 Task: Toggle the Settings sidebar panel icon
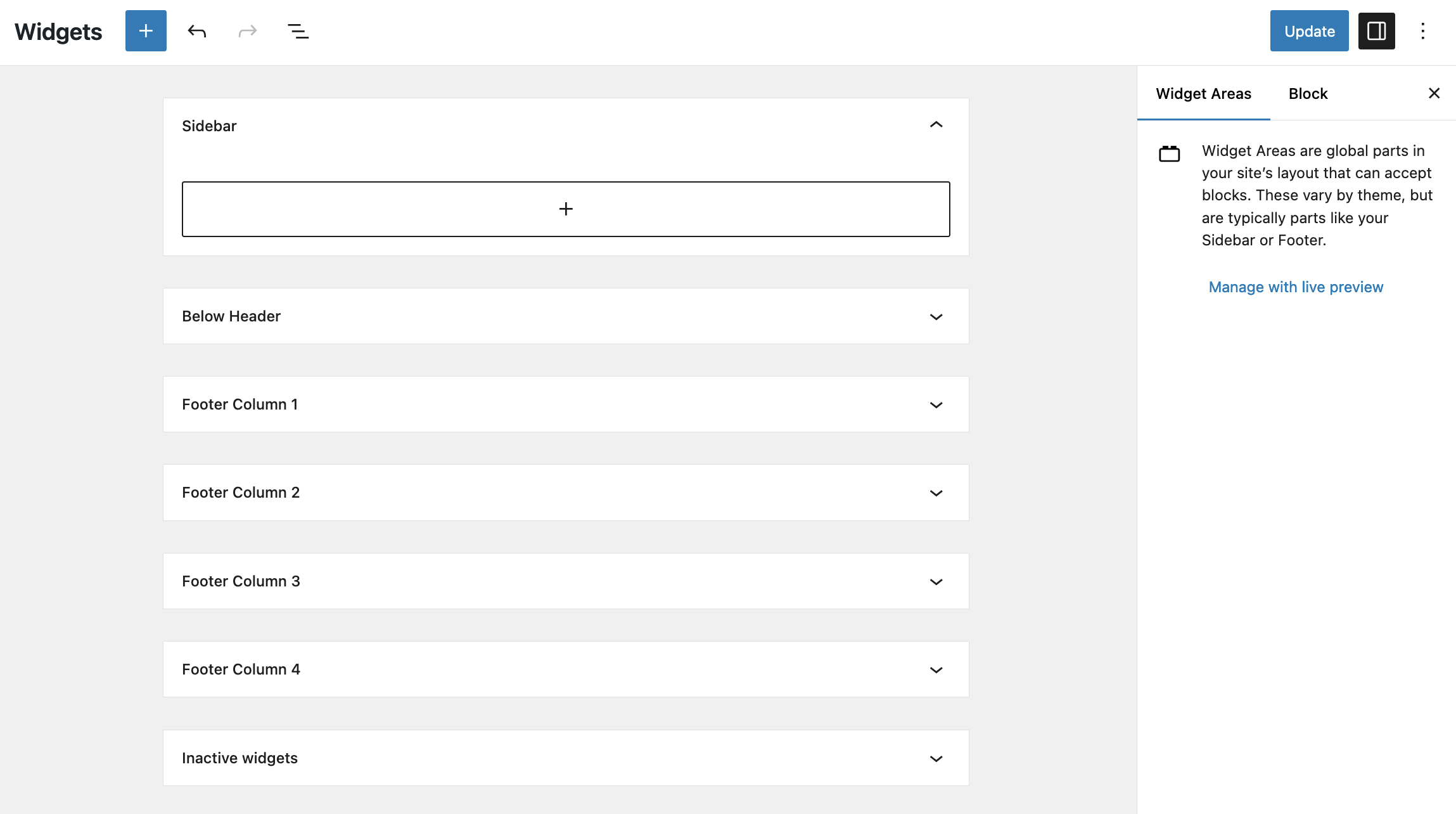[1376, 31]
